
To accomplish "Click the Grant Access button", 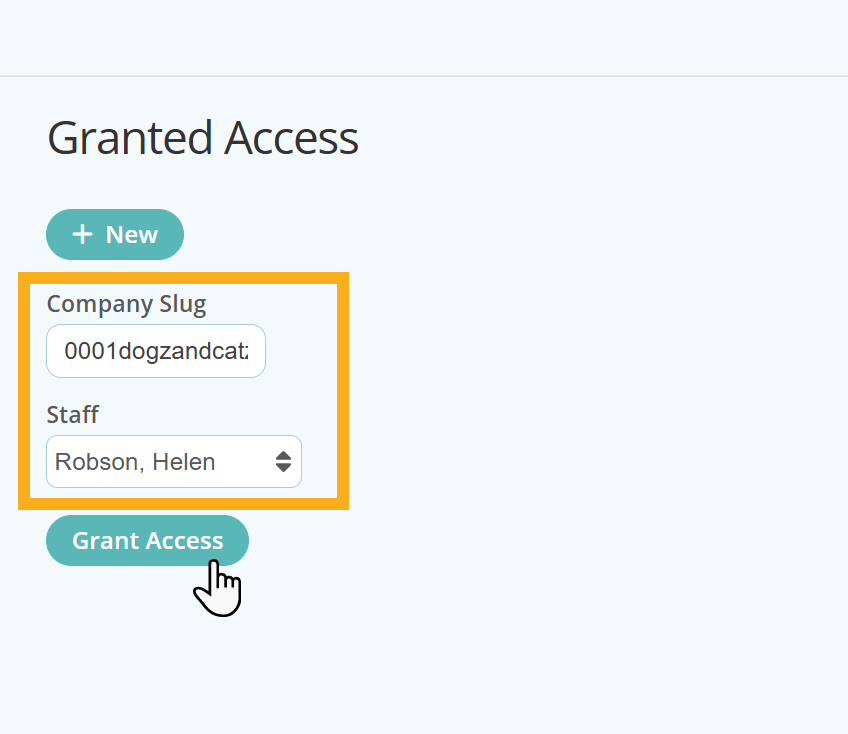I will [147, 540].
